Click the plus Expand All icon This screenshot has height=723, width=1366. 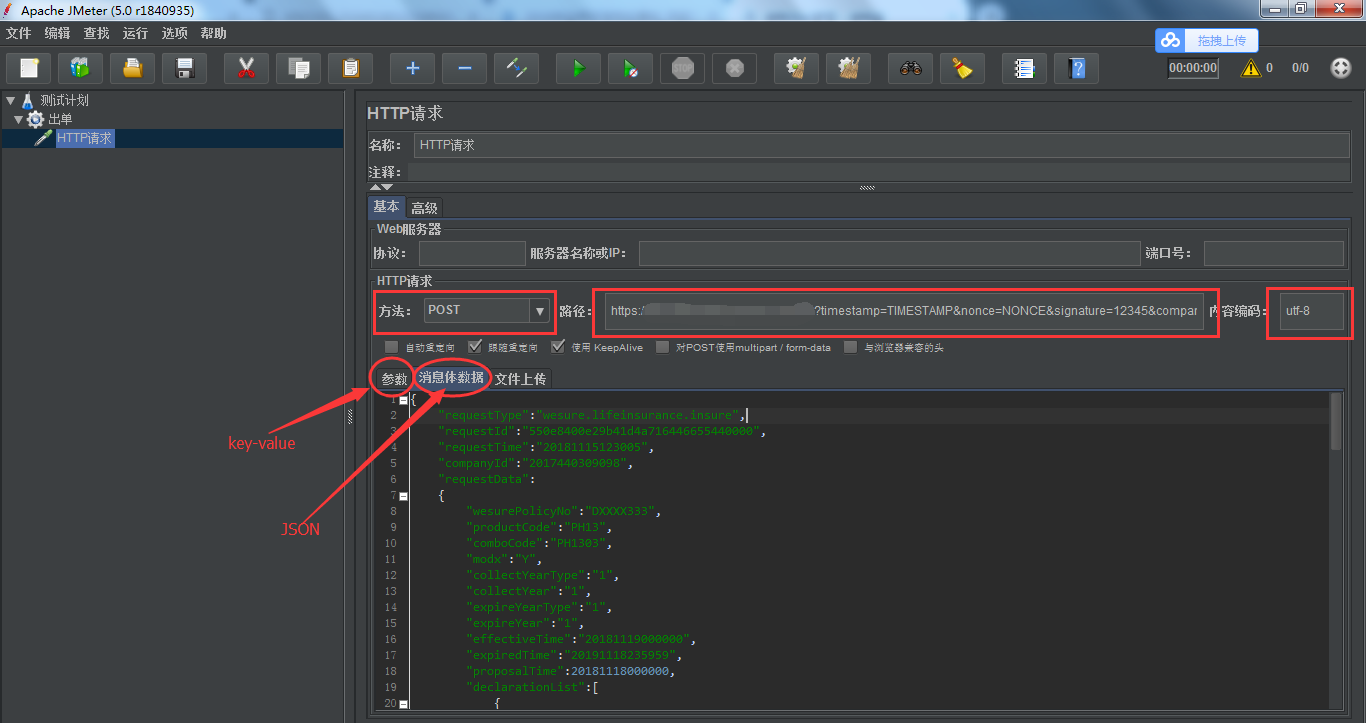point(412,68)
